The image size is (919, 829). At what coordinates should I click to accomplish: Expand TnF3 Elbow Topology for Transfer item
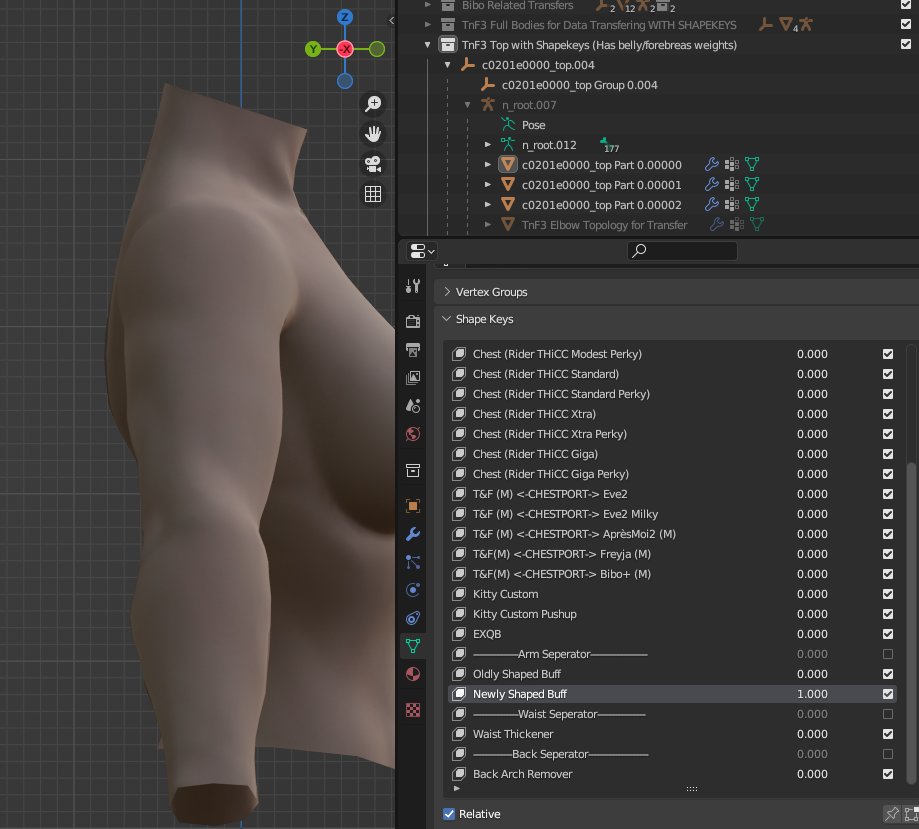click(x=487, y=225)
